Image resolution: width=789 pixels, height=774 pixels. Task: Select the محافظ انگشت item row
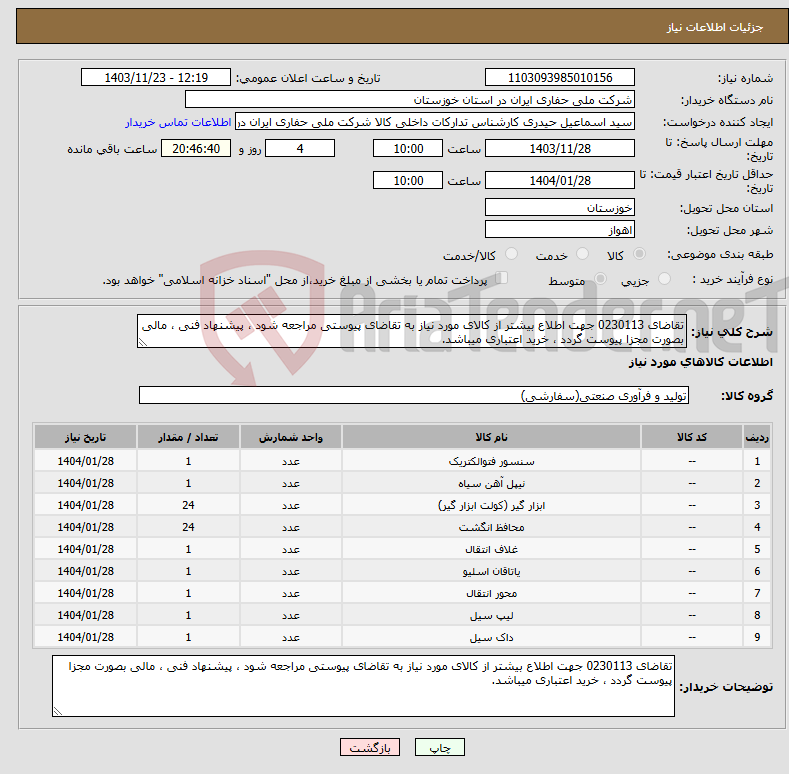402,527
